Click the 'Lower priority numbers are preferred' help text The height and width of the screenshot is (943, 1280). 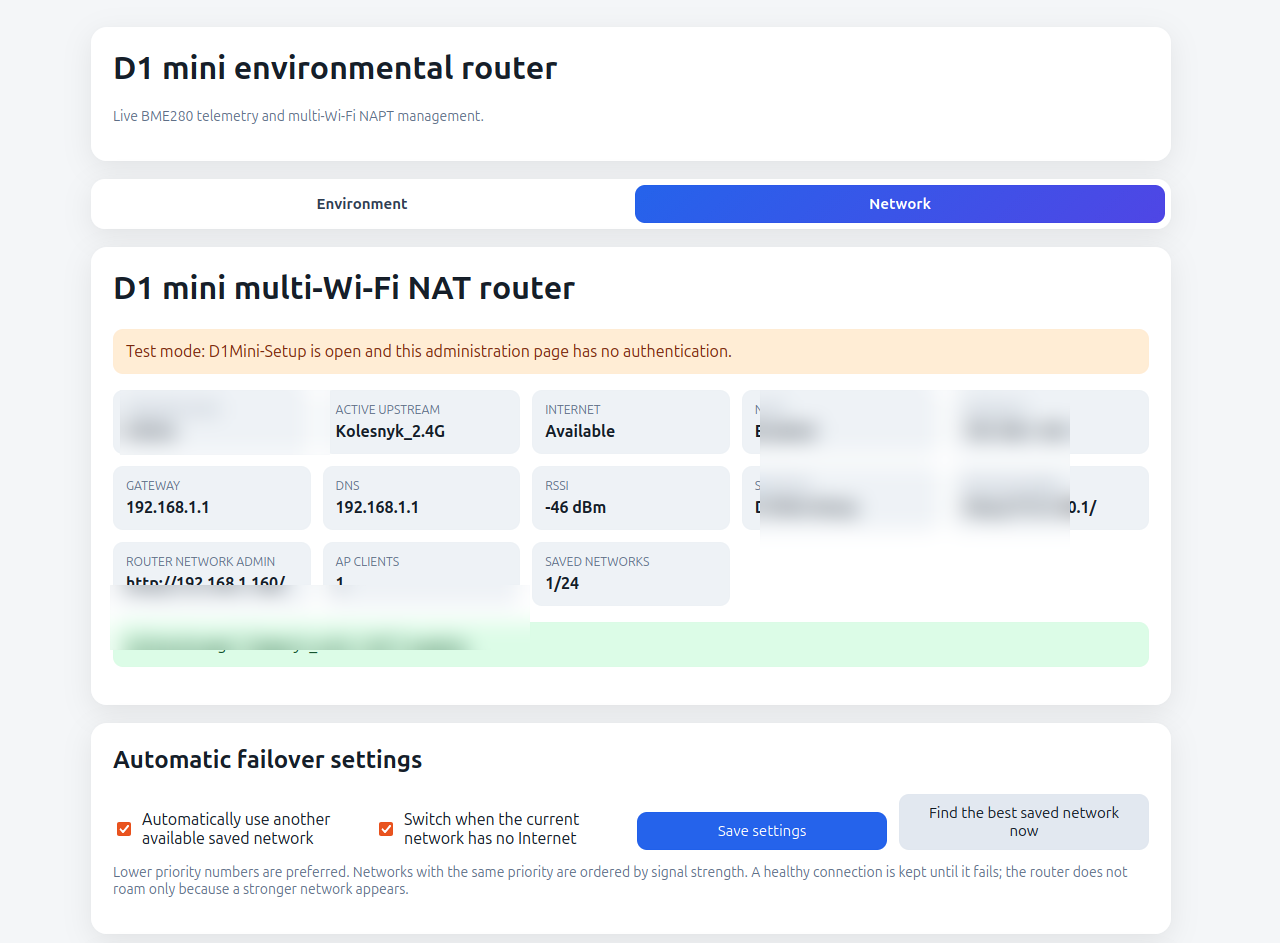tap(621, 880)
